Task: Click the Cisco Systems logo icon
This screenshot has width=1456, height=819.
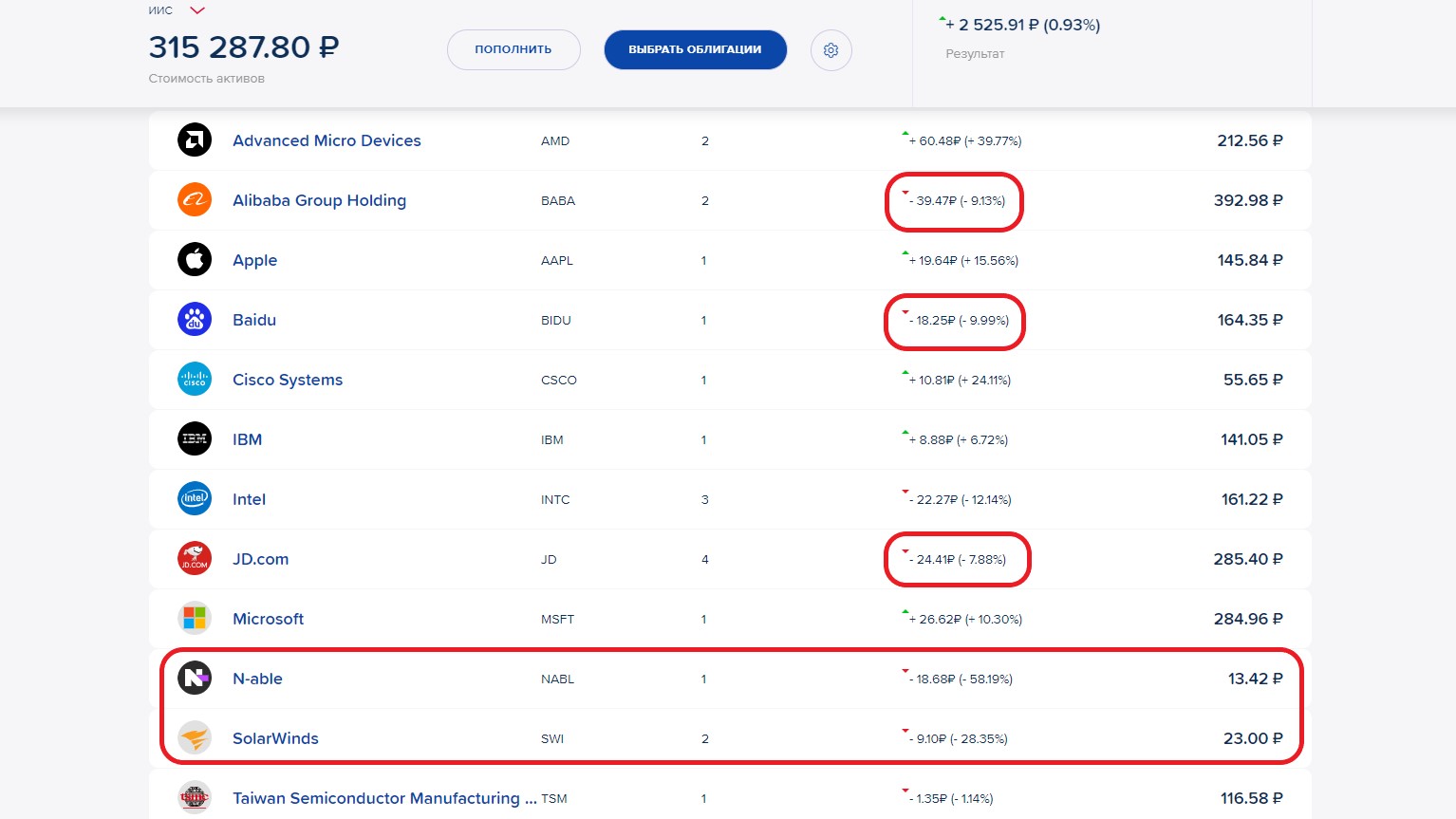Action: (195, 380)
